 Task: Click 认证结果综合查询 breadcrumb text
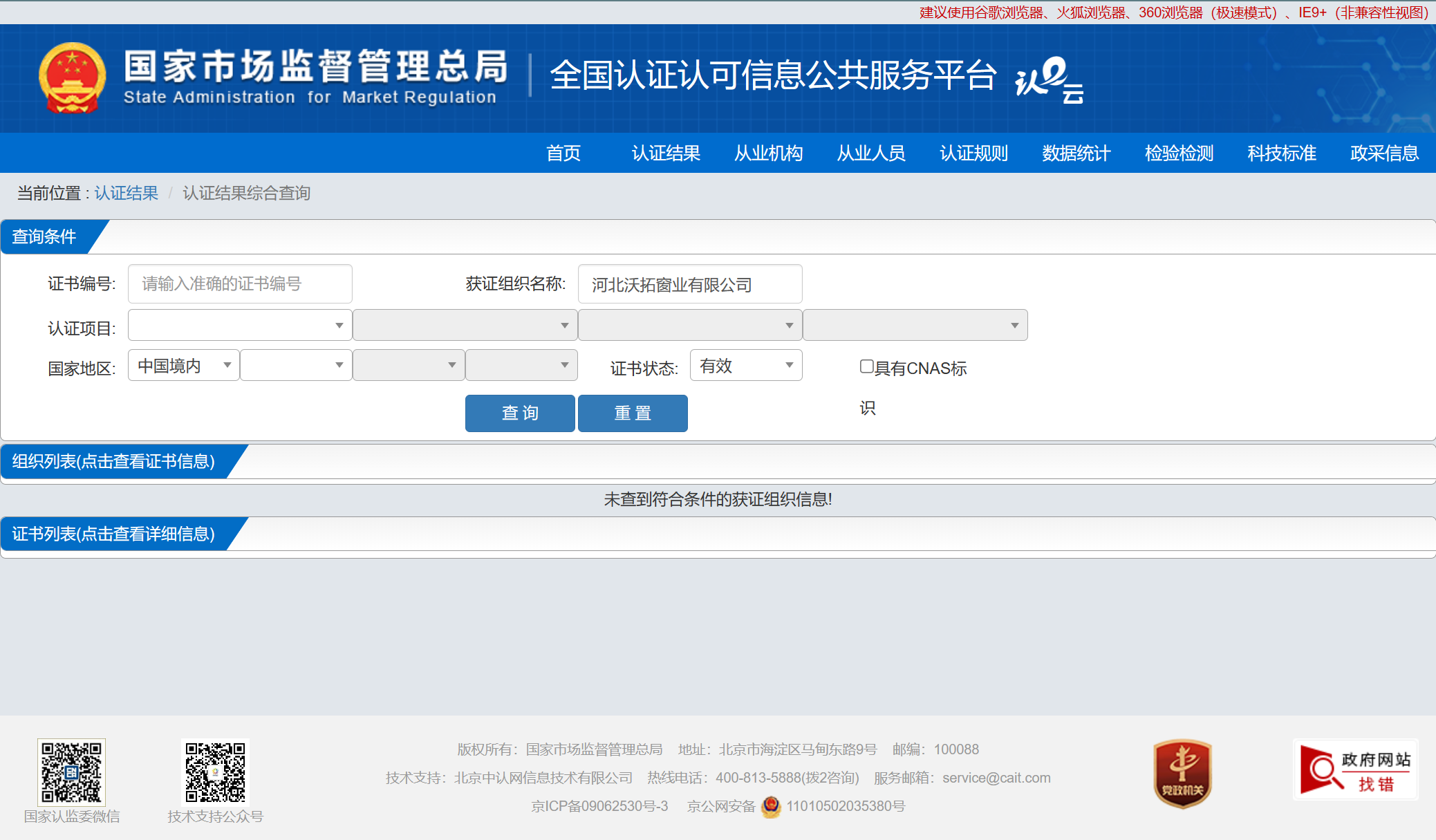click(x=247, y=193)
